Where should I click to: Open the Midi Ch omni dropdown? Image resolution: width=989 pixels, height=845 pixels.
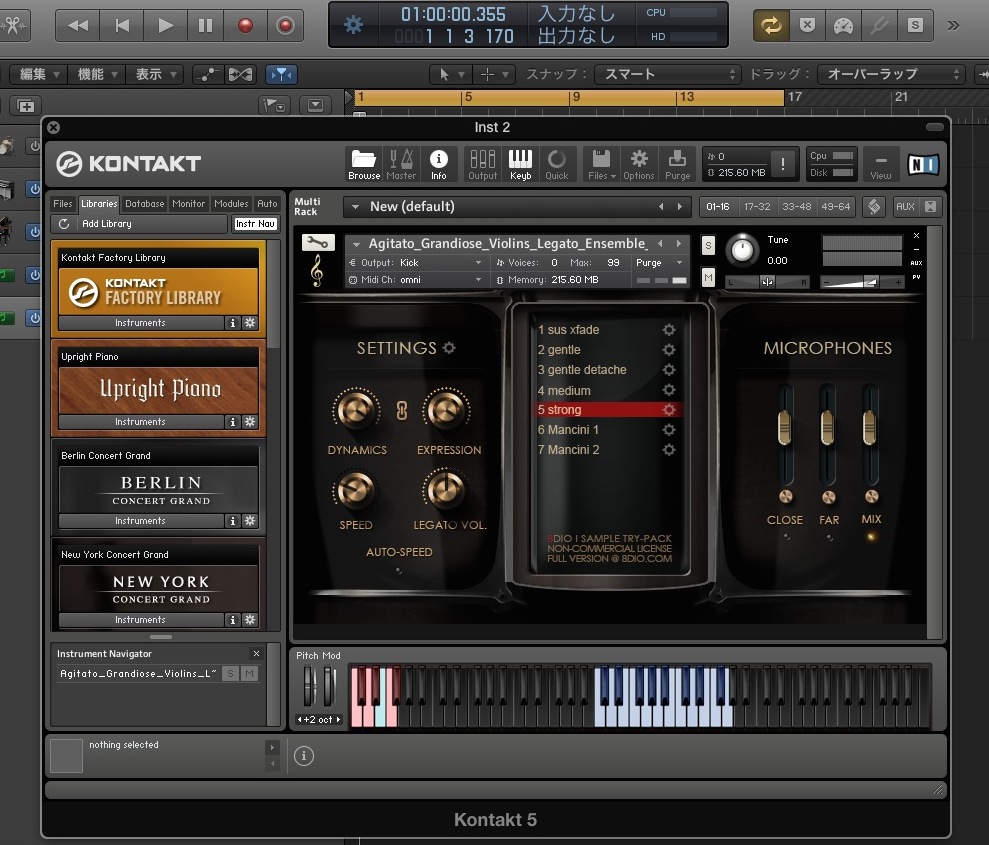(416, 280)
